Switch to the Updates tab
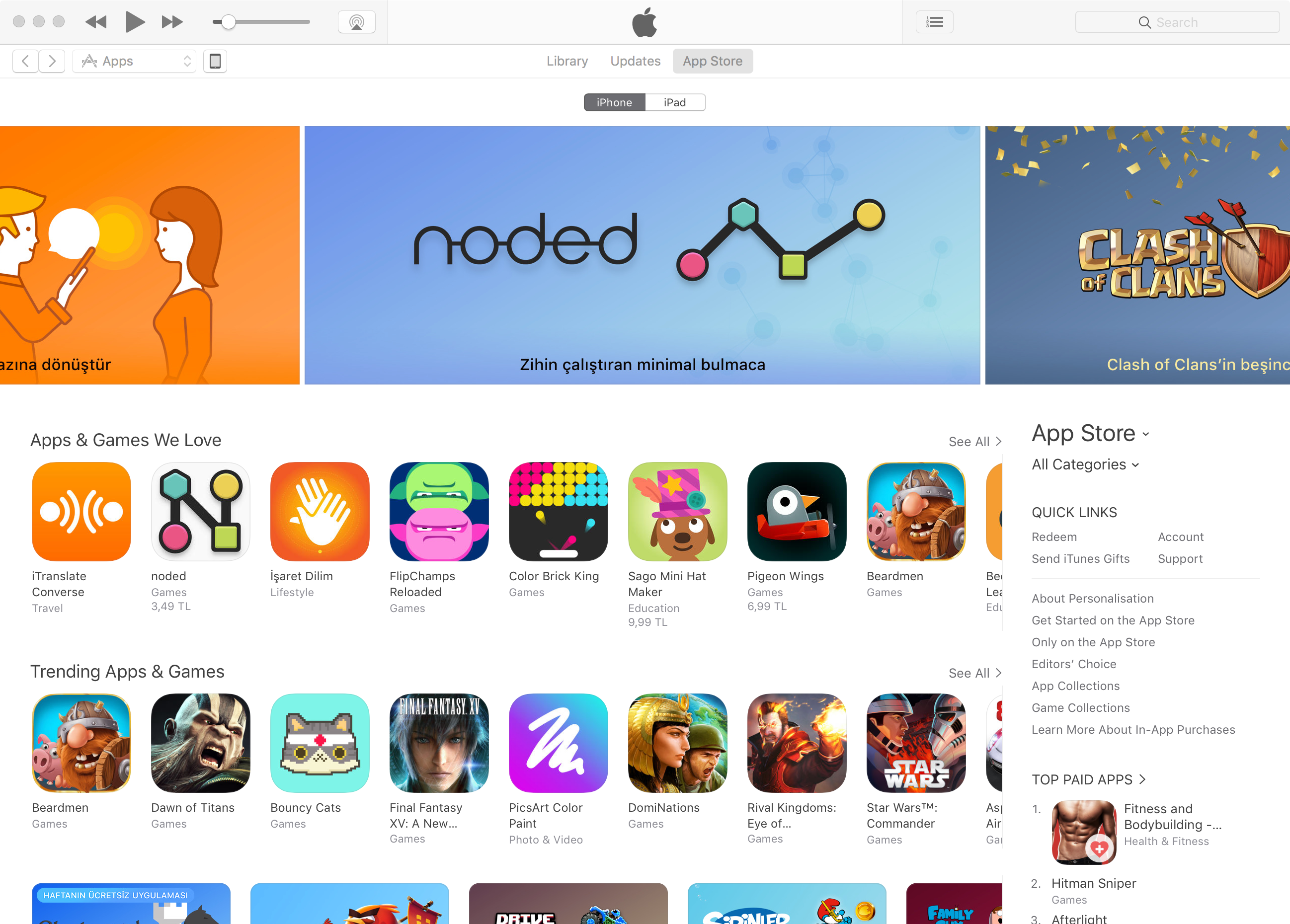The image size is (1290, 924). pos(636,61)
